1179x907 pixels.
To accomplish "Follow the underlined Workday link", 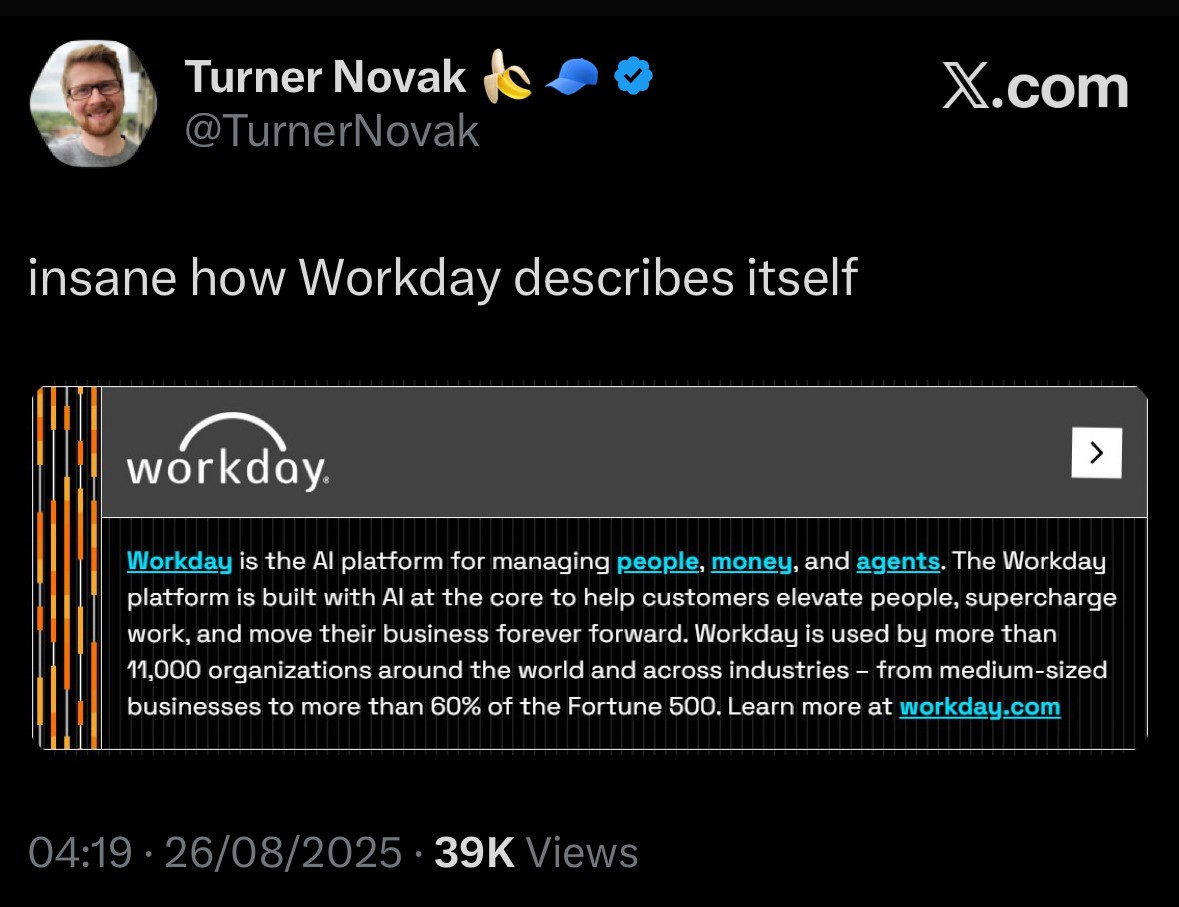I will pos(179,561).
